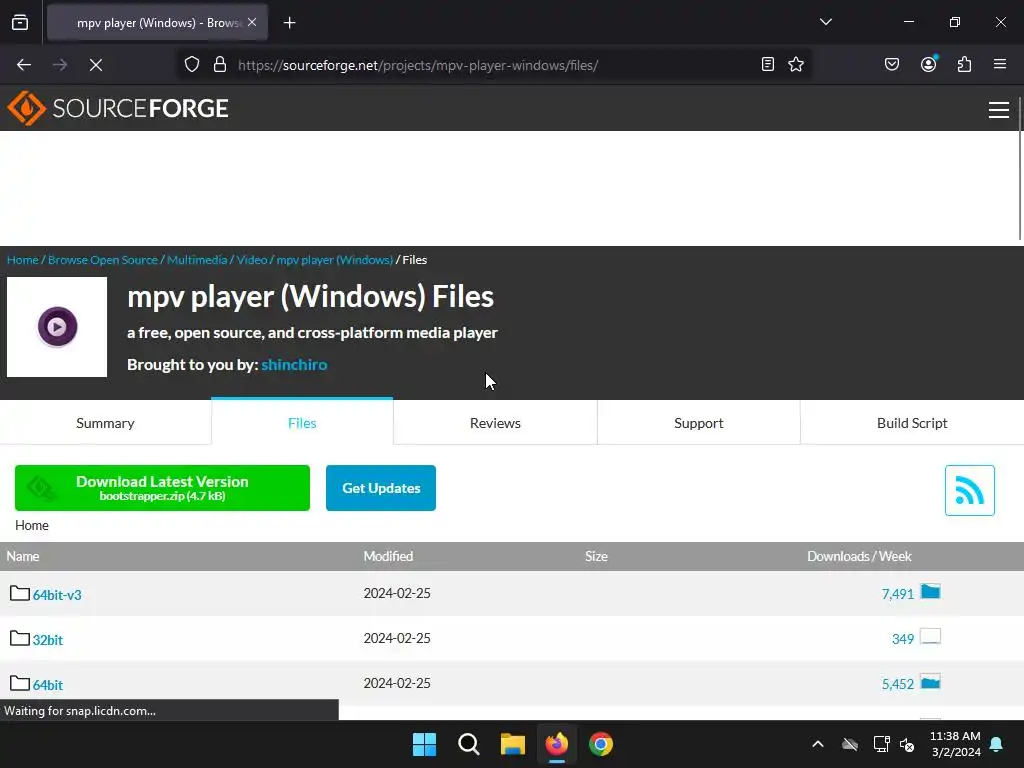
Task: Open the SourceForge hamburger menu
Action: (x=999, y=110)
